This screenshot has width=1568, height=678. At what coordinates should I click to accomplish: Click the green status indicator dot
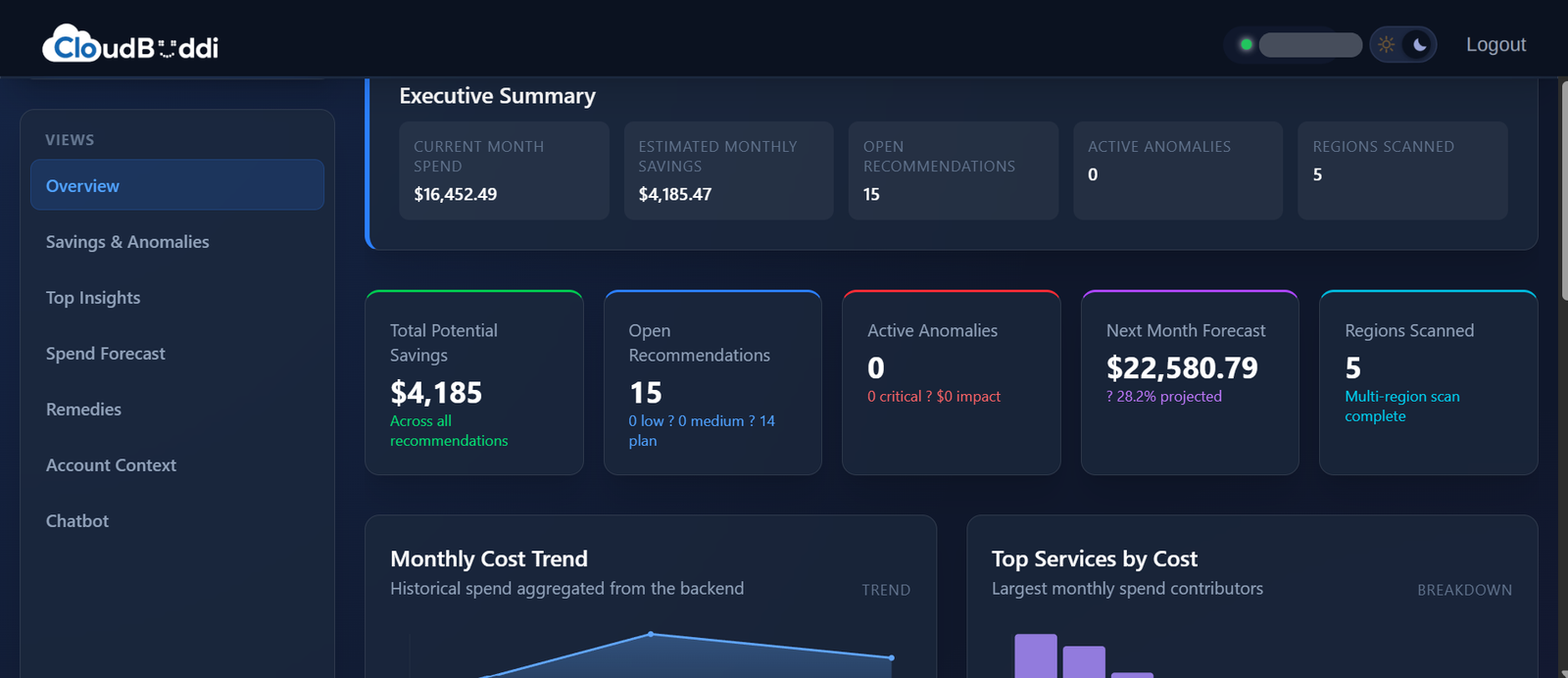click(x=1246, y=44)
